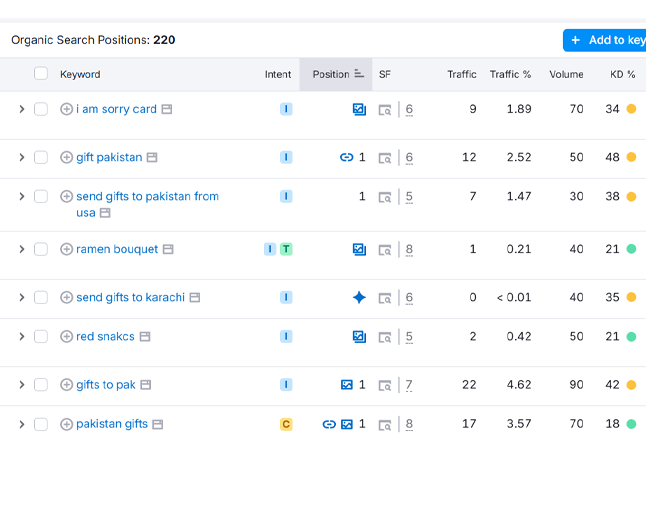Viewport: 646px width, 510px height.
Task: Click the sitelinks icon in 'gift pakistan' row
Action: pyautogui.click(x=346, y=157)
